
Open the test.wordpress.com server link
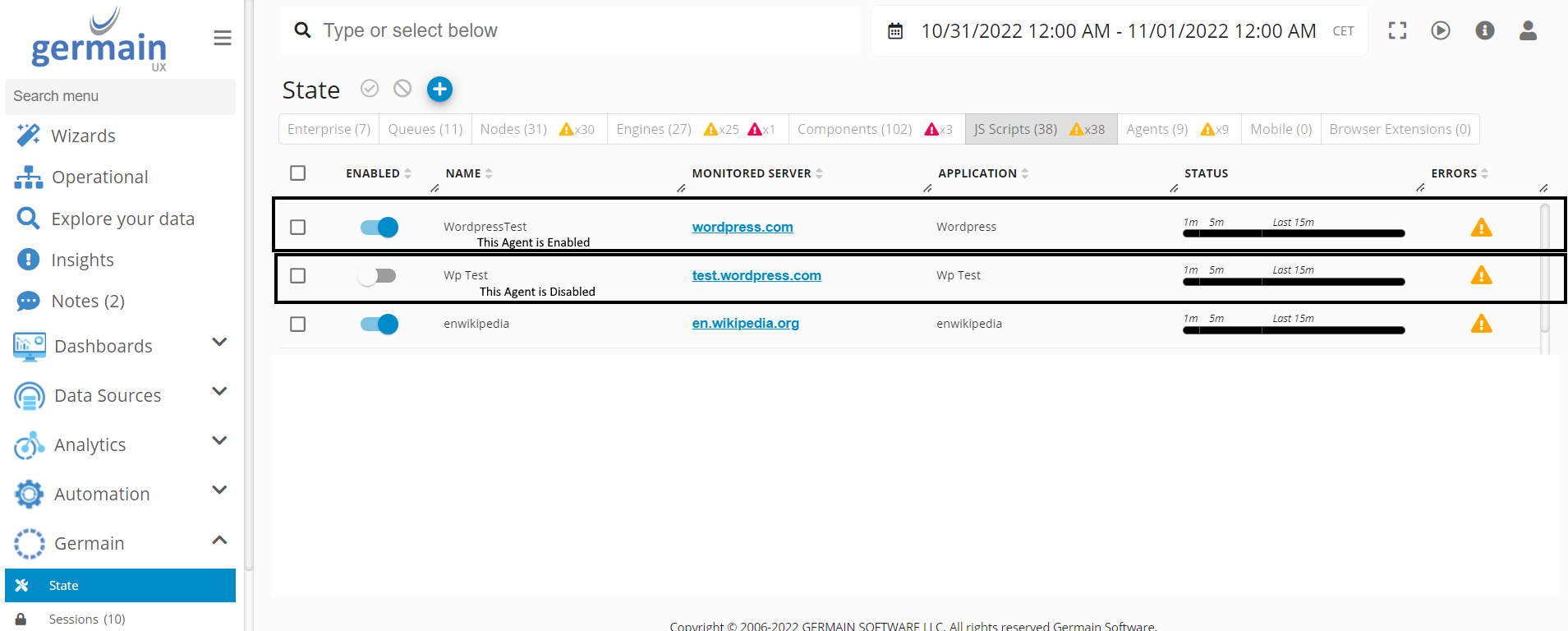(756, 275)
